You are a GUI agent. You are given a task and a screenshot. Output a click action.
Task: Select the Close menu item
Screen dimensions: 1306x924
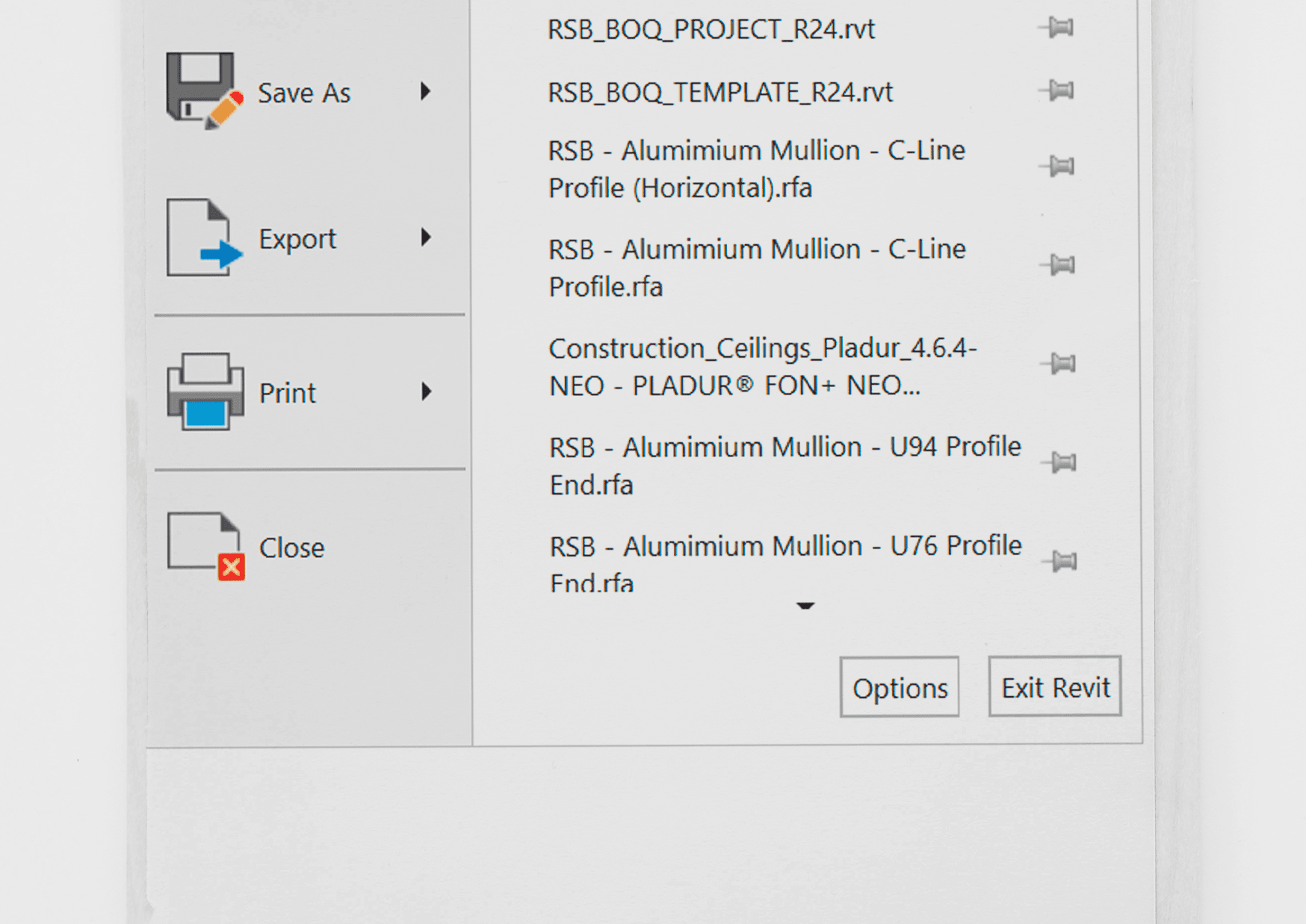point(291,546)
